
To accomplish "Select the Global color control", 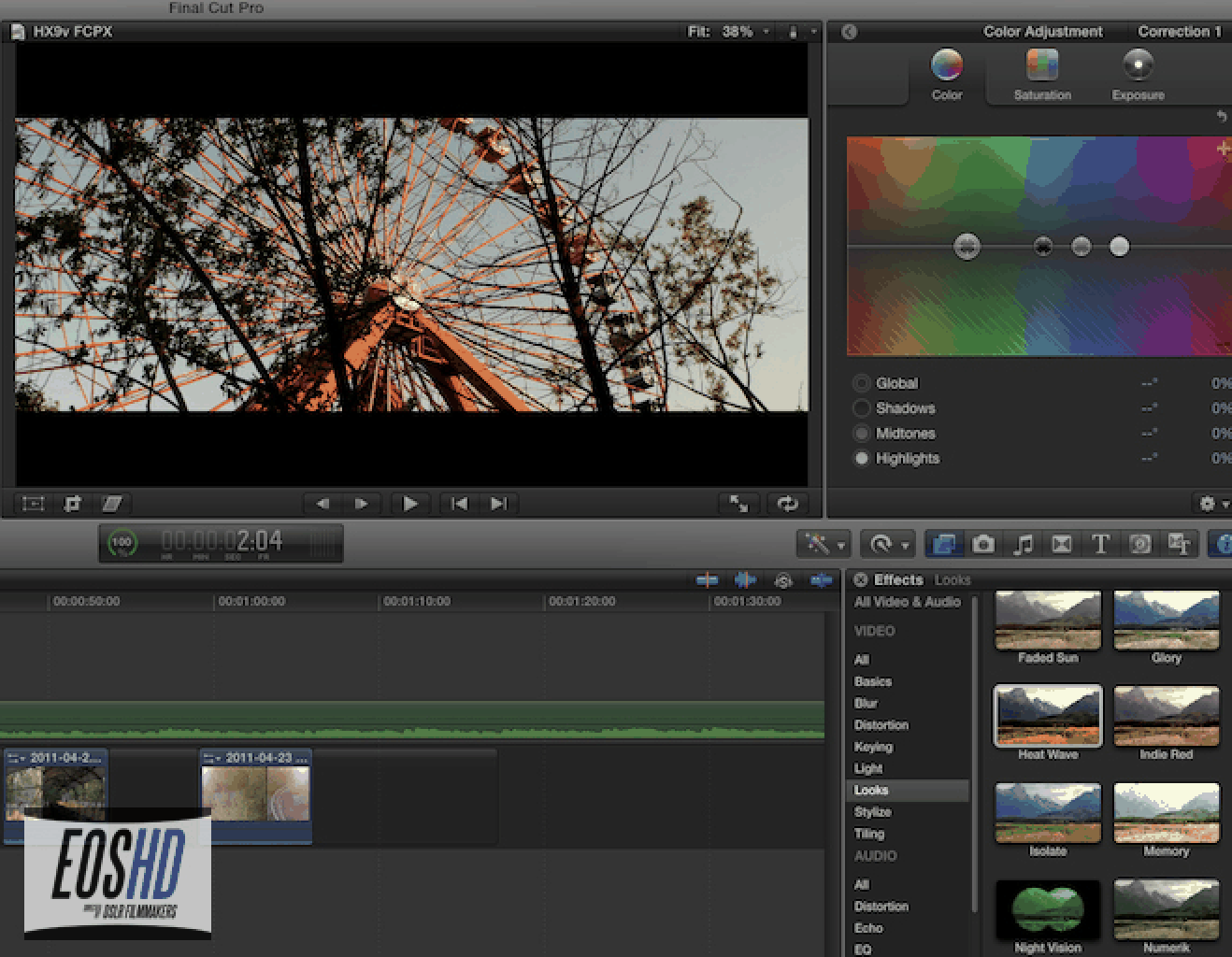I will 862,383.
